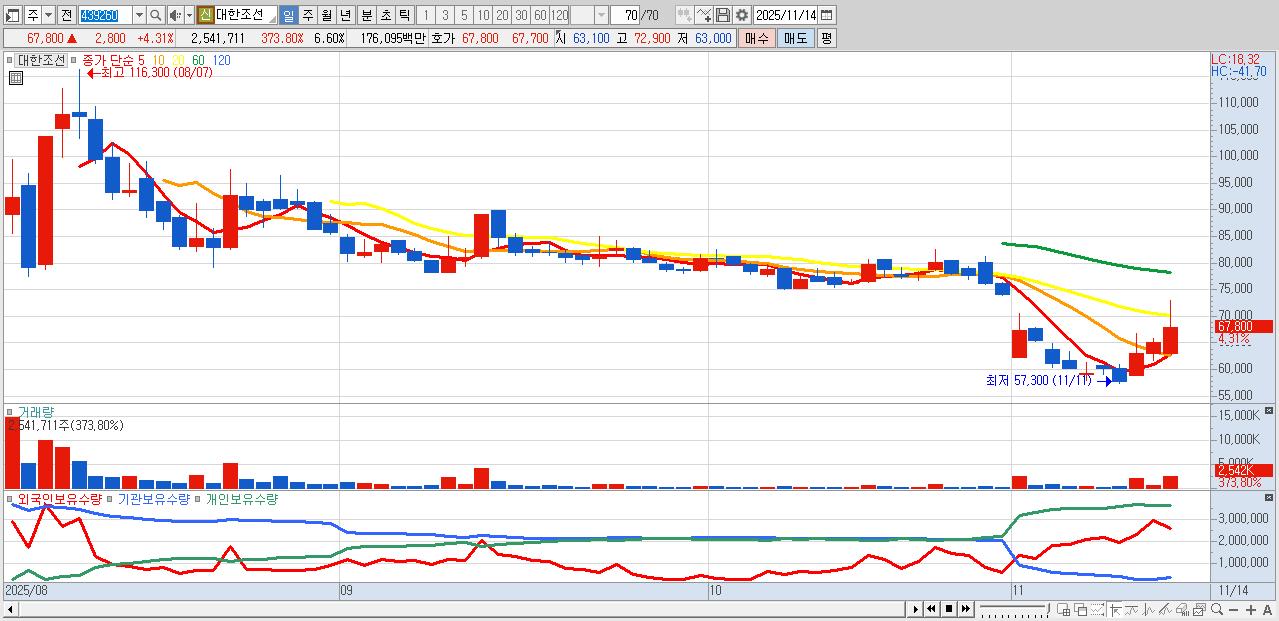Open the custom period dropdown after 120
This screenshot has height=621, width=1279.
click(601, 15)
